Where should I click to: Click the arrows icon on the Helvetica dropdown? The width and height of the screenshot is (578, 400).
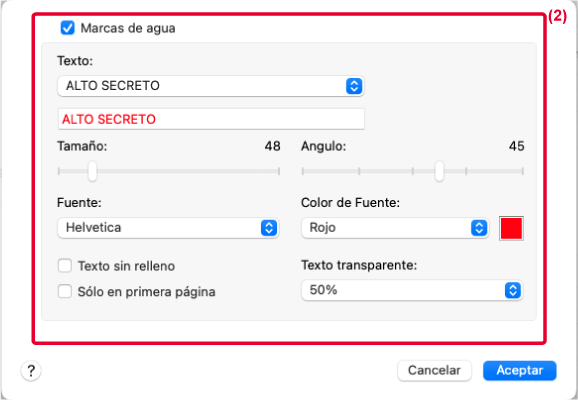(269, 227)
